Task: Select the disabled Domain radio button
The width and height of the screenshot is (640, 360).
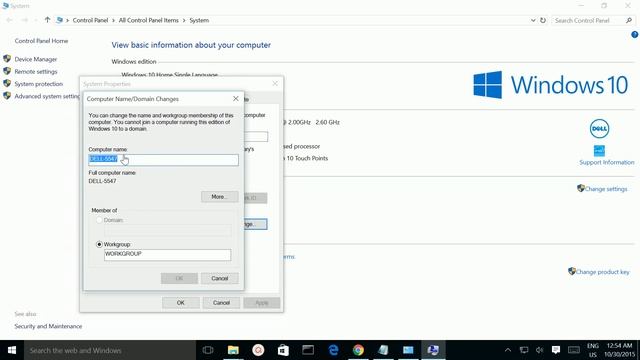Action: (99, 220)
